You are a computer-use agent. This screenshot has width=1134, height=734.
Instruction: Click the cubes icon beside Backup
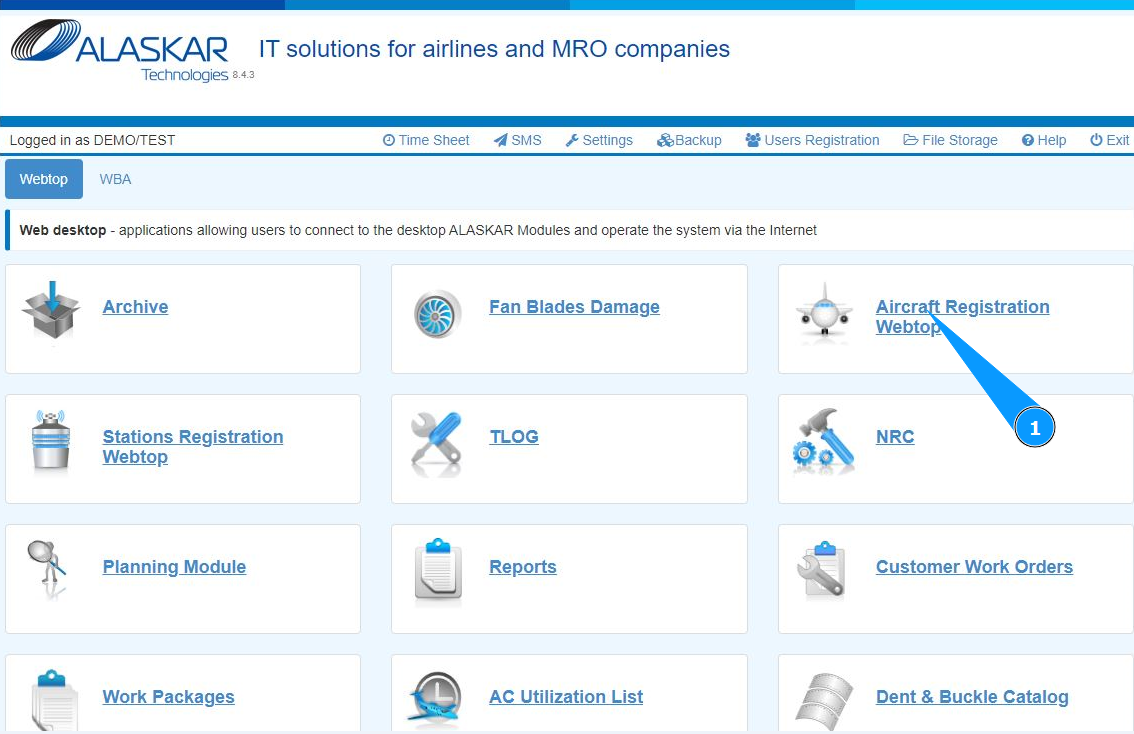665,140
